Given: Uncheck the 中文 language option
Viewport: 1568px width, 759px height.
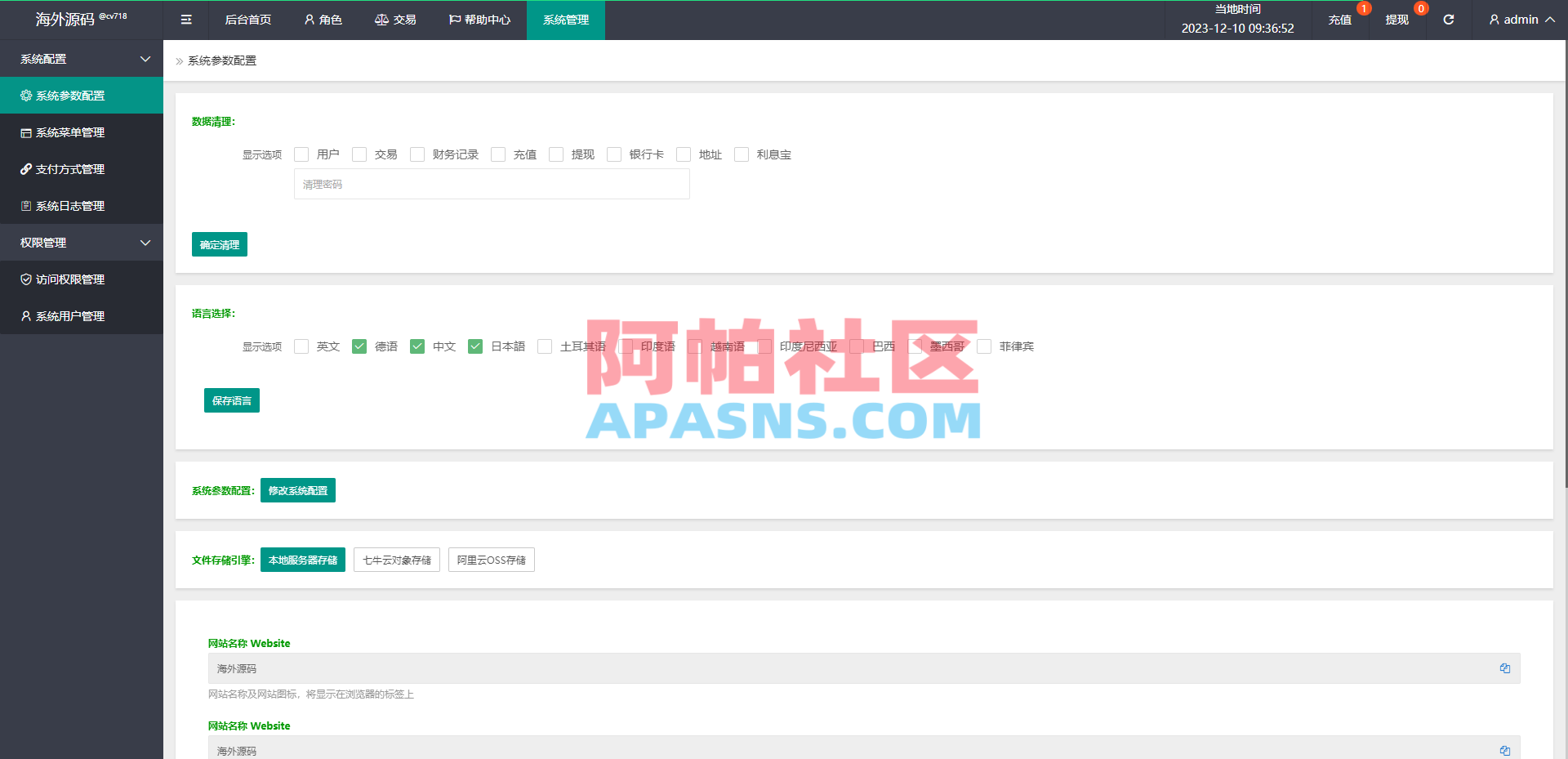Looking at the screenshot, I should [x=417, y=346].
